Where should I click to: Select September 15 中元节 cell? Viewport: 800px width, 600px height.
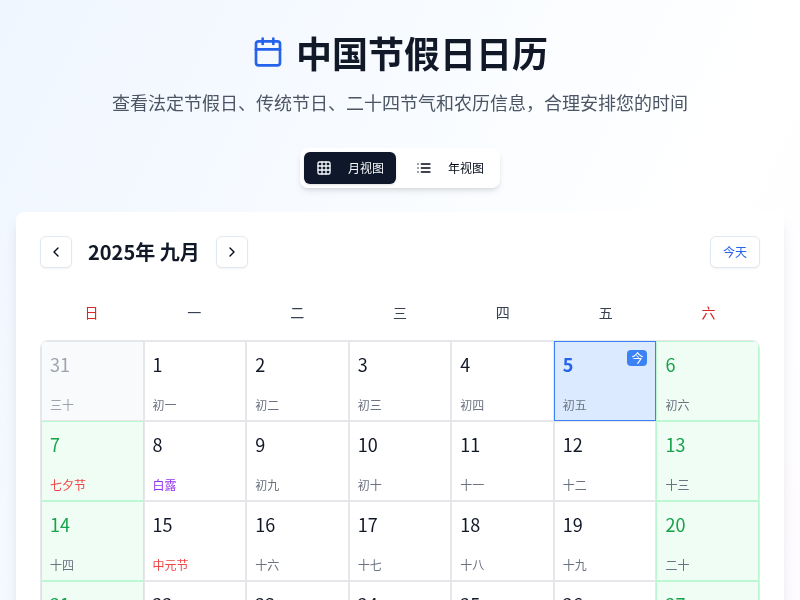(195, 541)
